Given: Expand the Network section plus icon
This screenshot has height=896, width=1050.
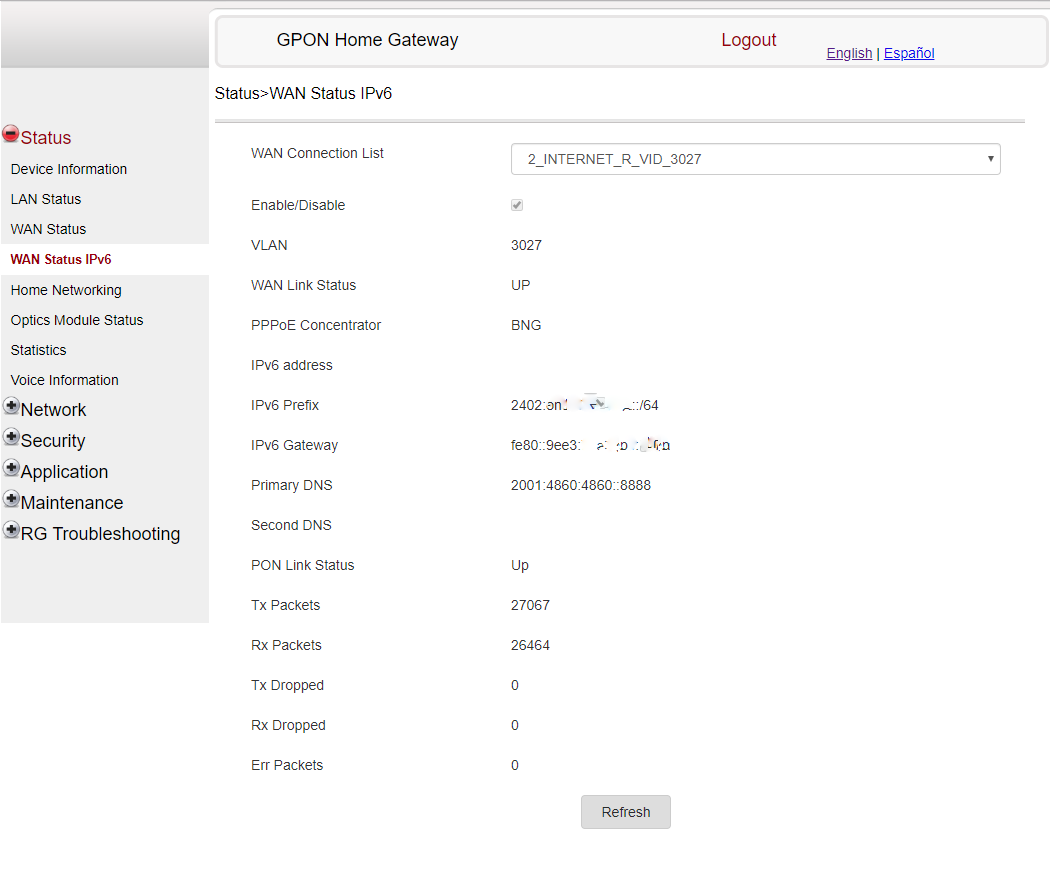Looking at the screenshot, I should point(12,406).
